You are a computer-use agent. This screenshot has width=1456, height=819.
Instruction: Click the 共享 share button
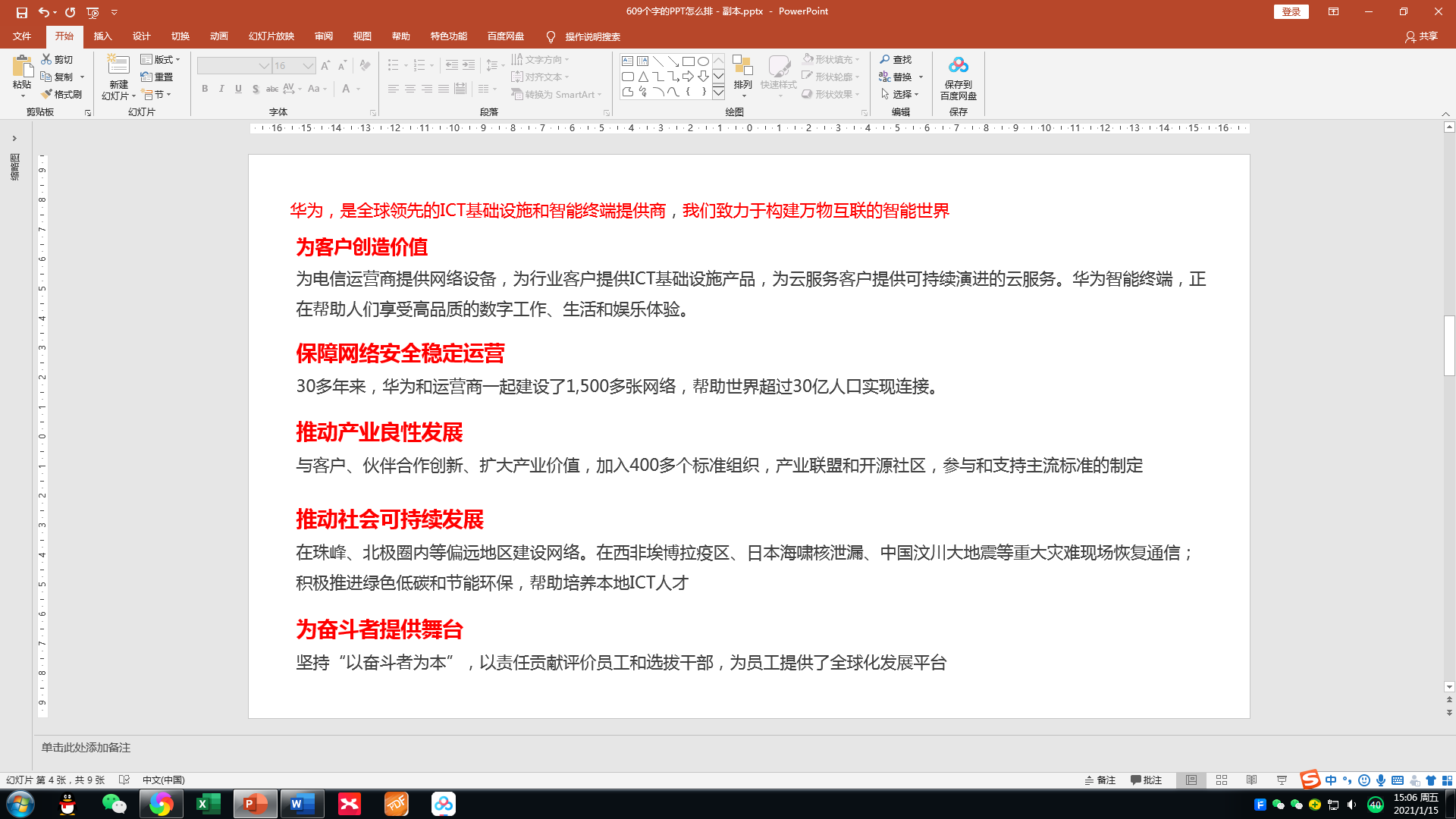point(1421,36)
